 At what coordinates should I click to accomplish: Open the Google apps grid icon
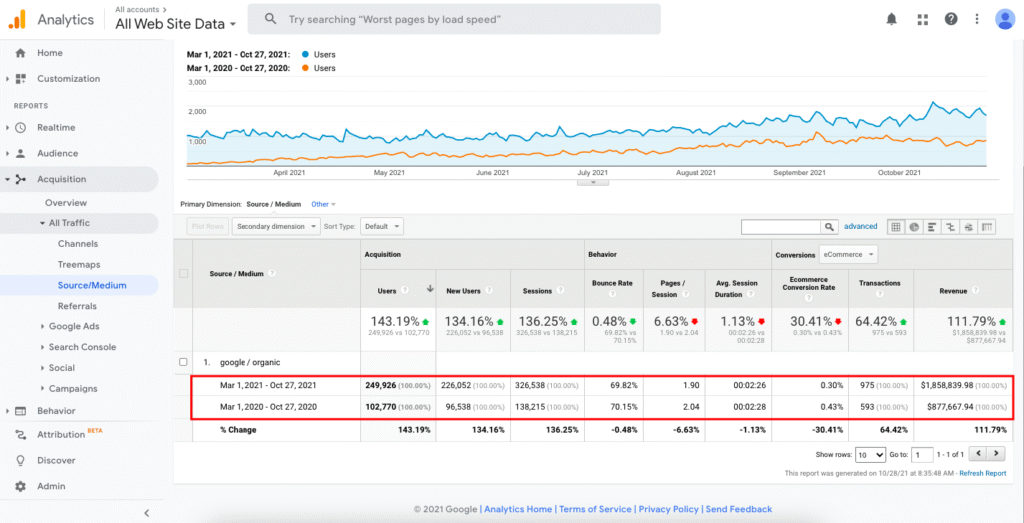click(x=922, y=19)
